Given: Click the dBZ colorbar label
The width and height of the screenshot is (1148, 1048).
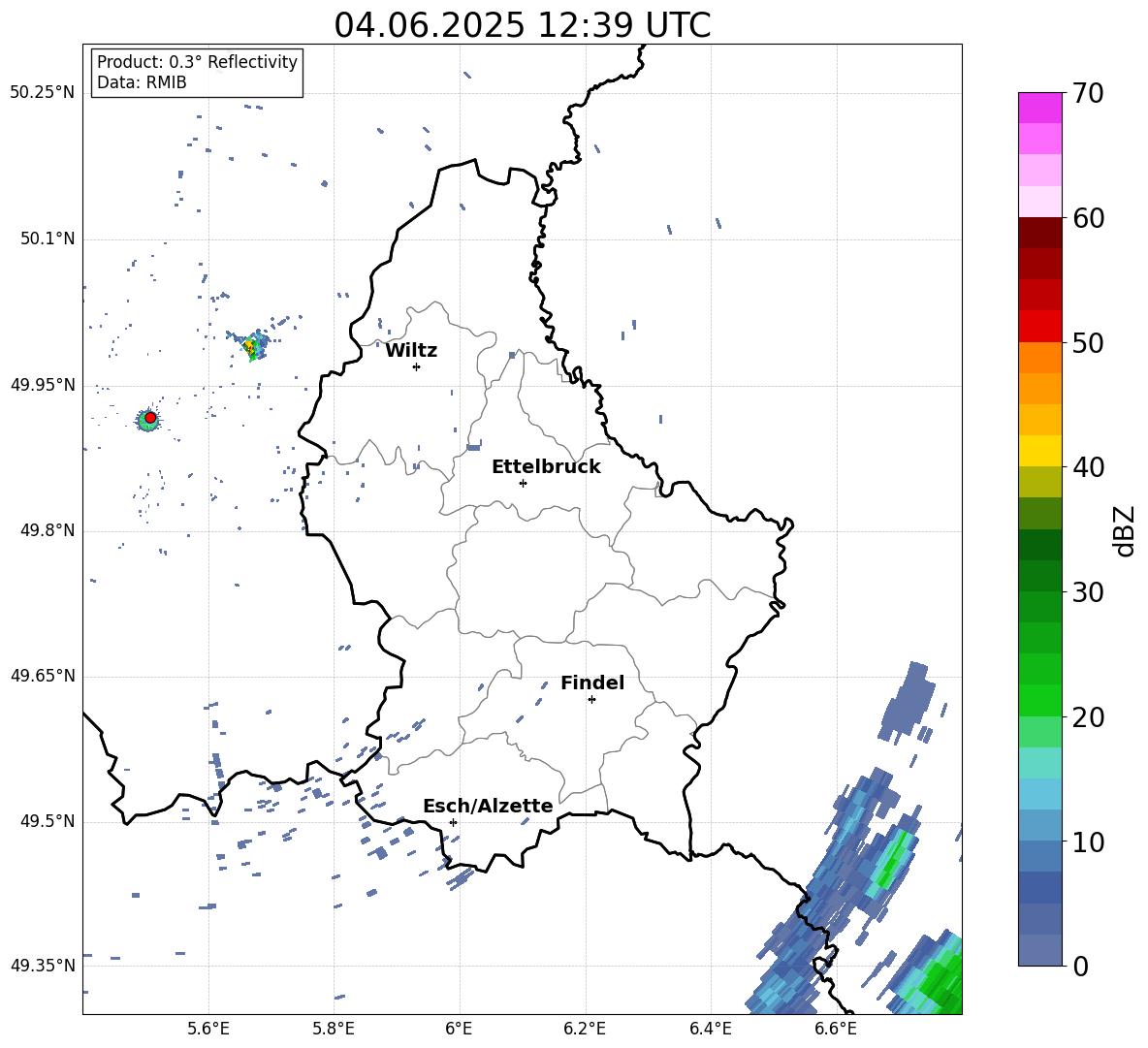Looking at the screenshot, I should (x=1124, y=530).
